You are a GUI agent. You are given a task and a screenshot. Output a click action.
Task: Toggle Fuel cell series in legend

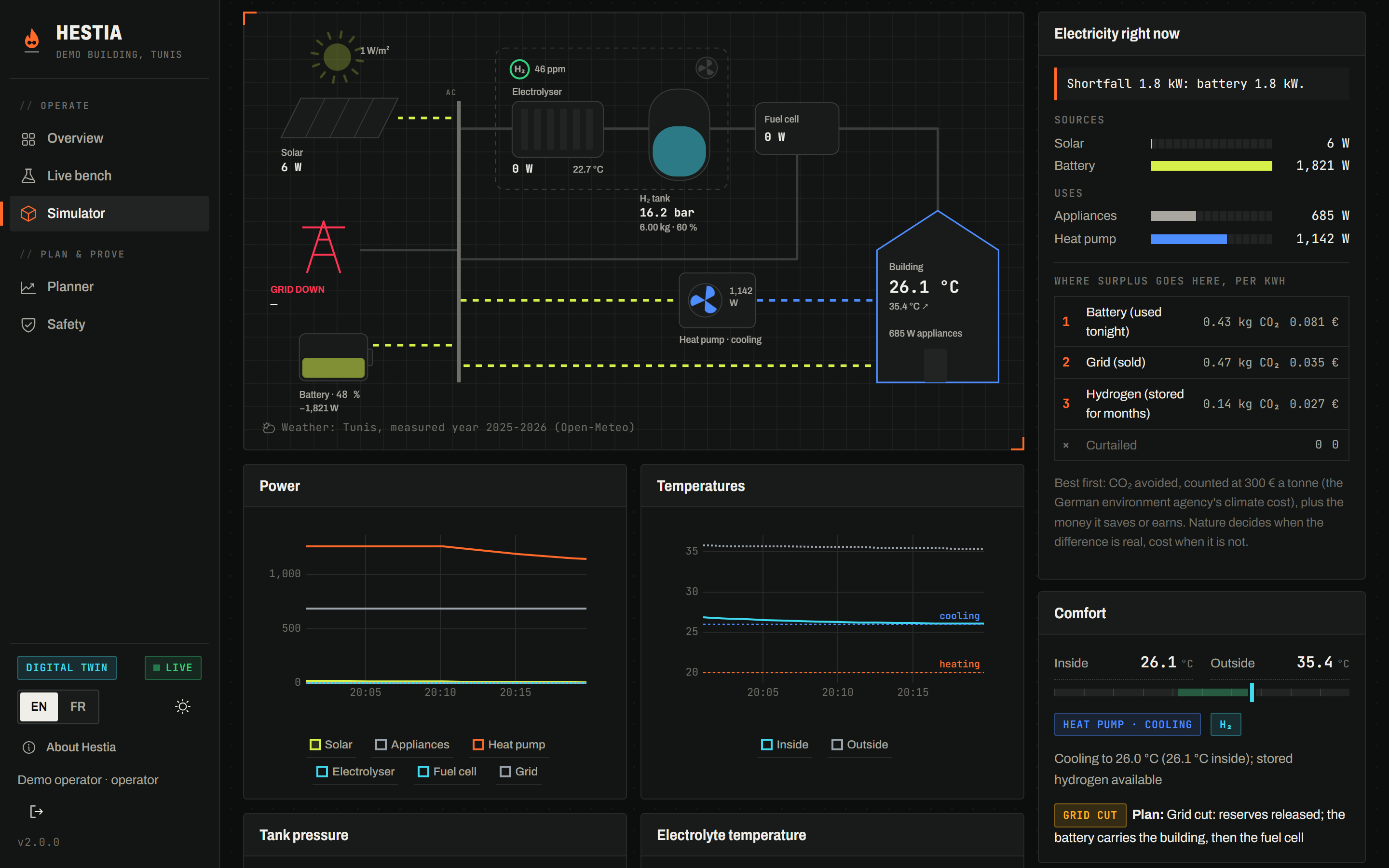pos(447,772)
